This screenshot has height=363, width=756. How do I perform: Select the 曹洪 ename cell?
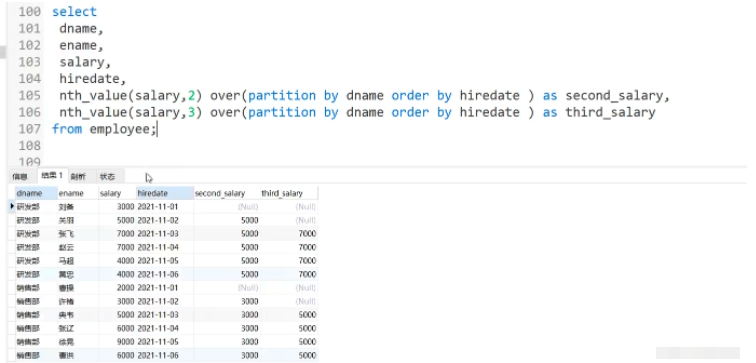pyautogui.click(x=78, y=355)
